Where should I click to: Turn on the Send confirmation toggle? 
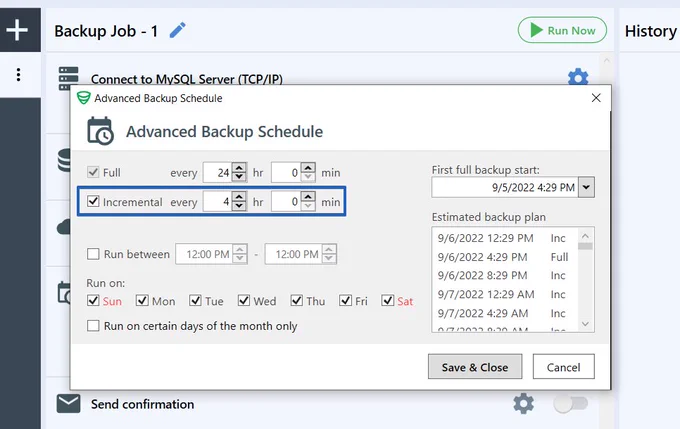(571, 404)
